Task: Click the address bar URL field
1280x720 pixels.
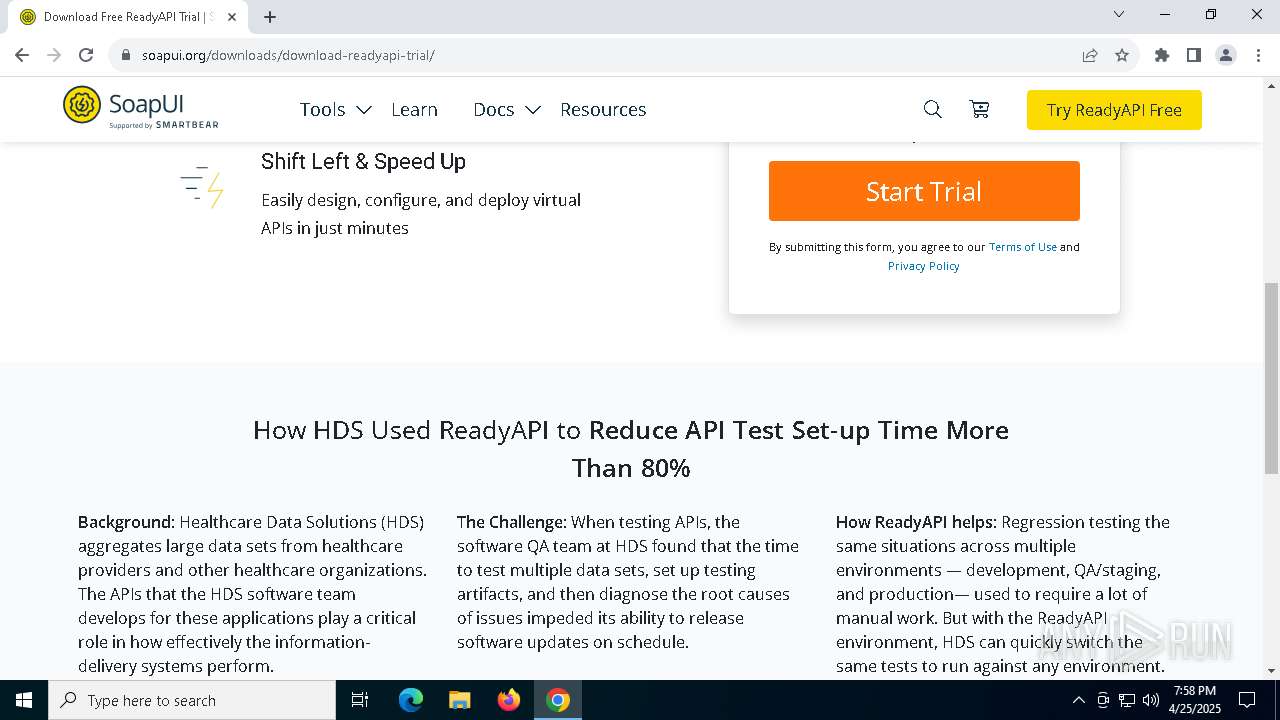Action: point(600,55)
